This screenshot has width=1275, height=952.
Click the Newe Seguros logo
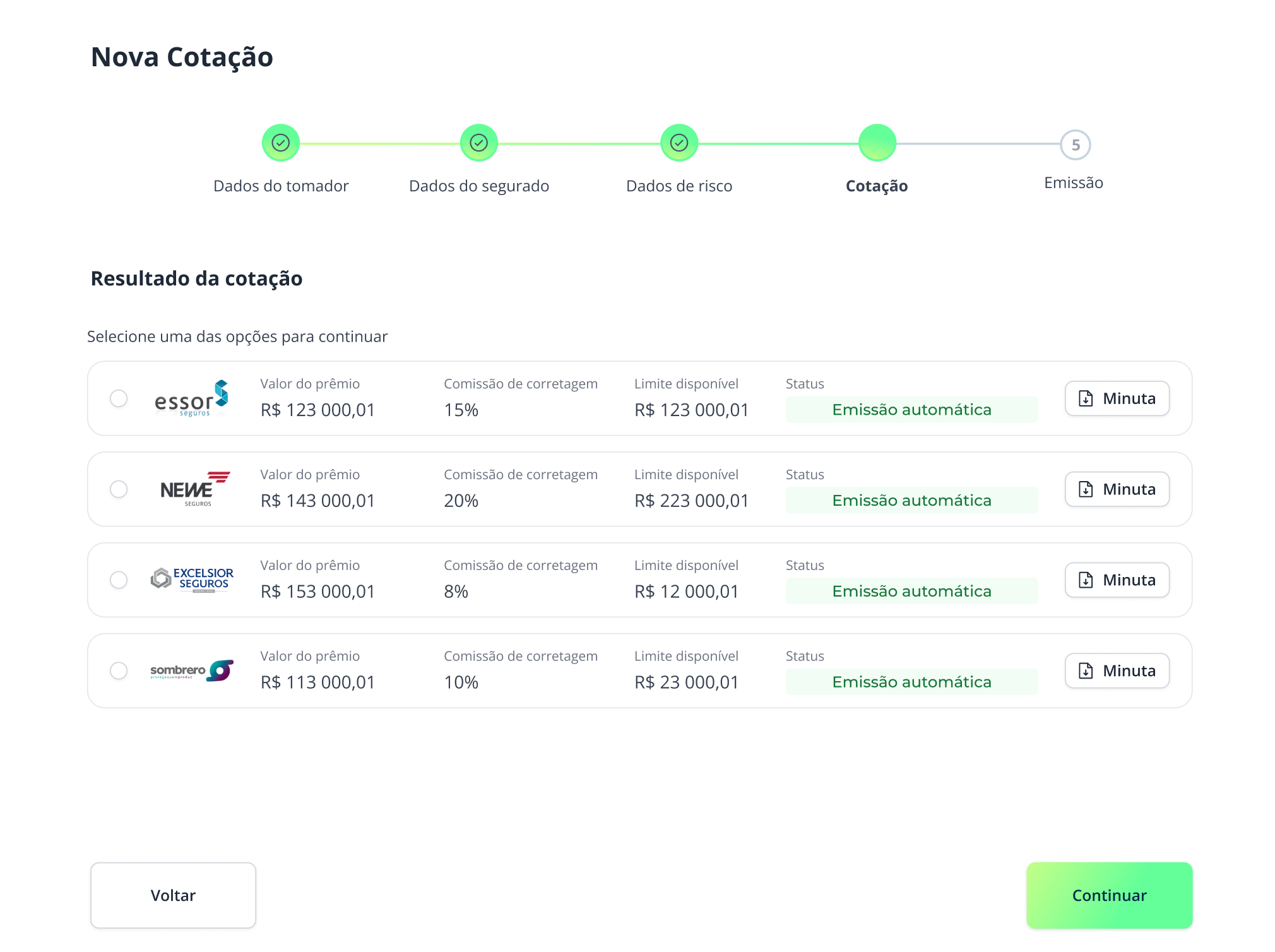(194, 489)
